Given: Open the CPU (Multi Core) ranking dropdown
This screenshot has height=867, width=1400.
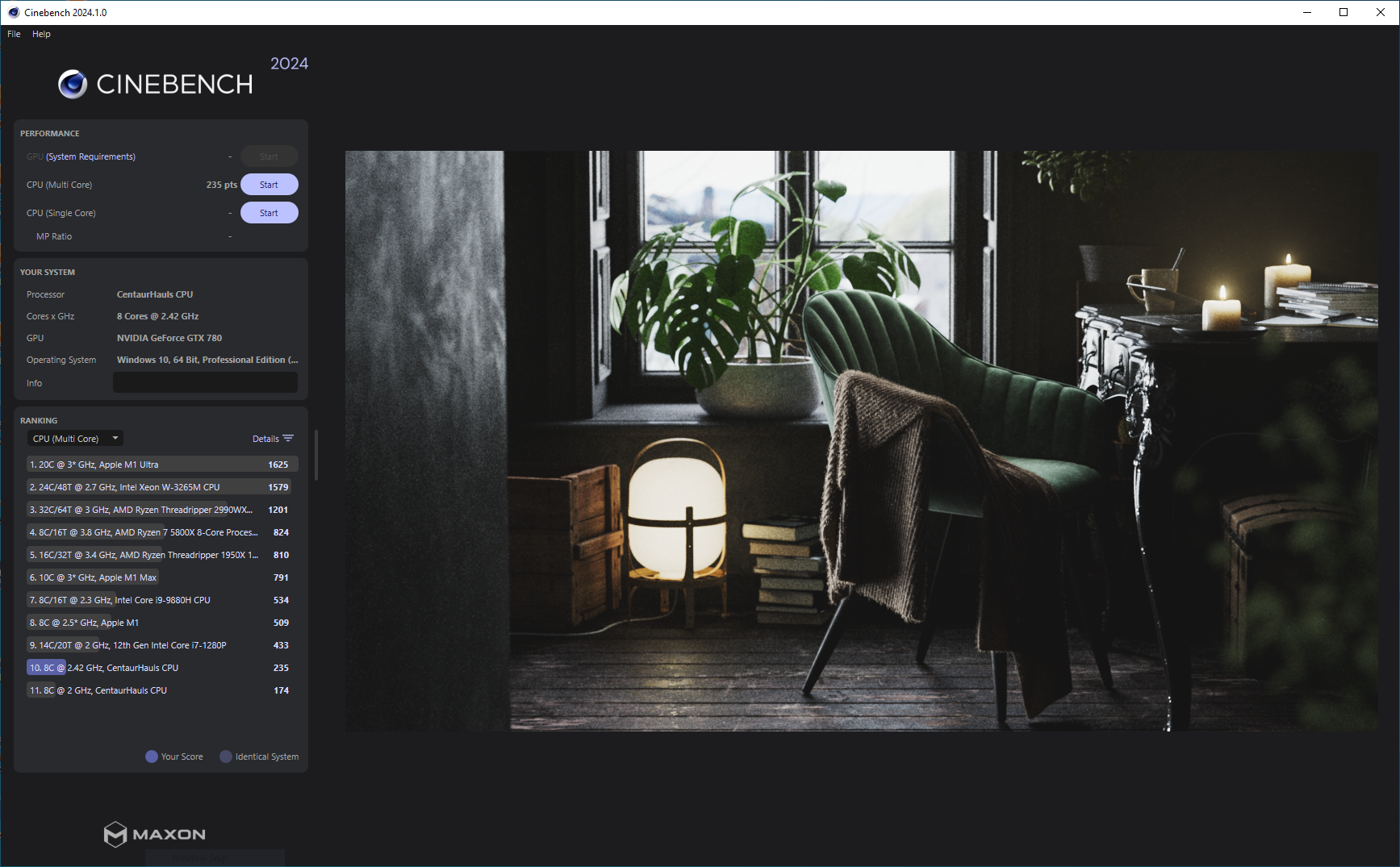Looking at the screenshot, I should click(75, 439).
